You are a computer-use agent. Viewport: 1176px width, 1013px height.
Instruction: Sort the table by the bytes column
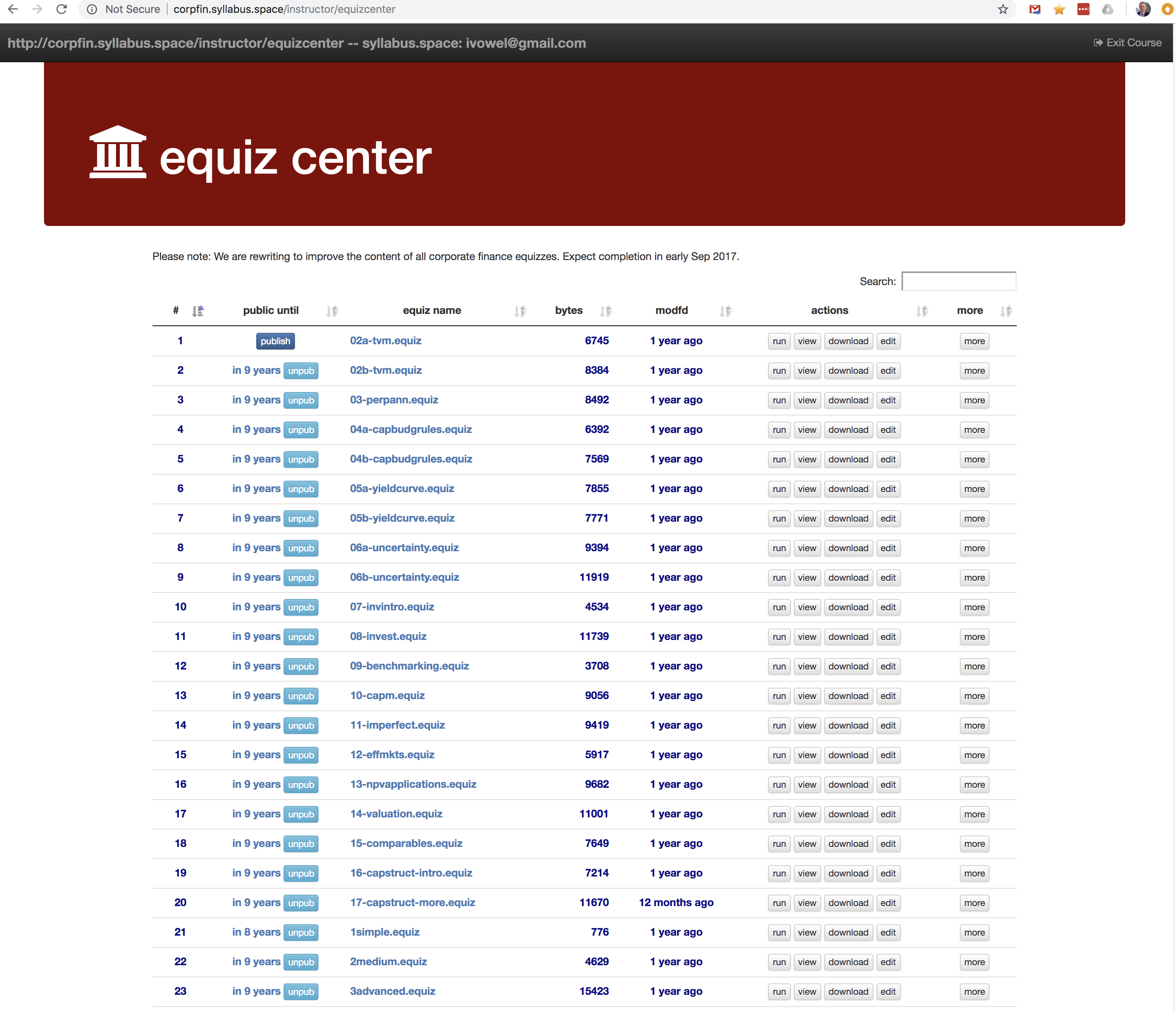pyautogui.click(x=569, y=310)
